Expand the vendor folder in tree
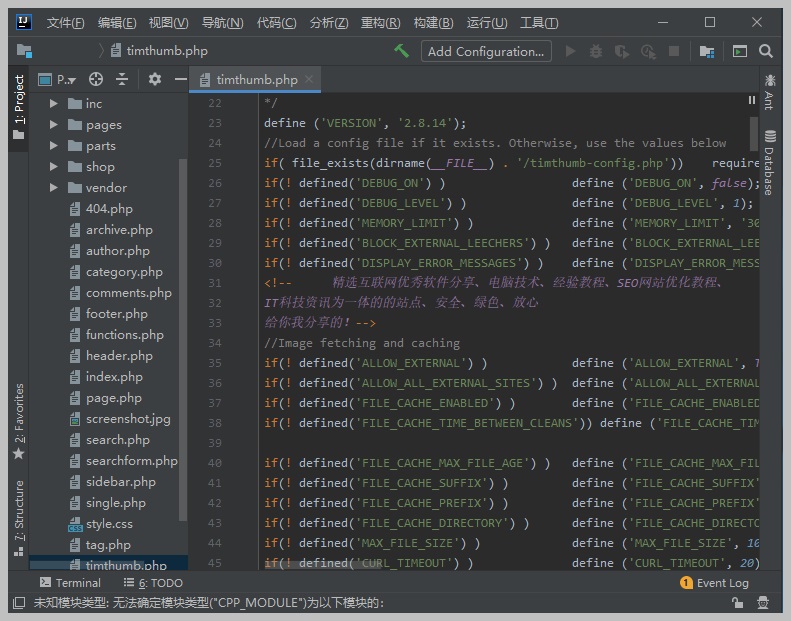Screen dimensions: 791x621 click(54, 188)
